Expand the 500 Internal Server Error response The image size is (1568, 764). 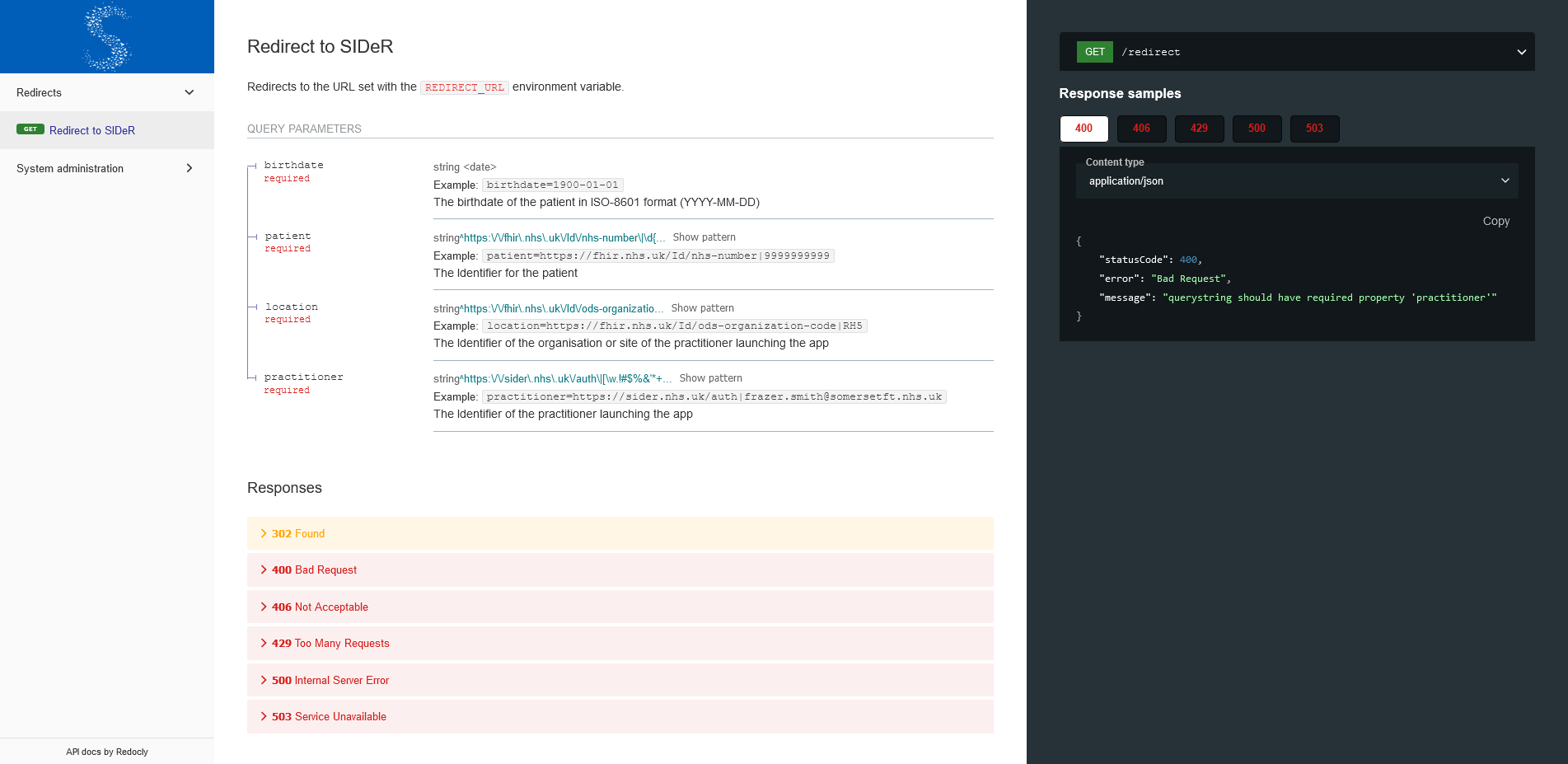tap(620, 680)
